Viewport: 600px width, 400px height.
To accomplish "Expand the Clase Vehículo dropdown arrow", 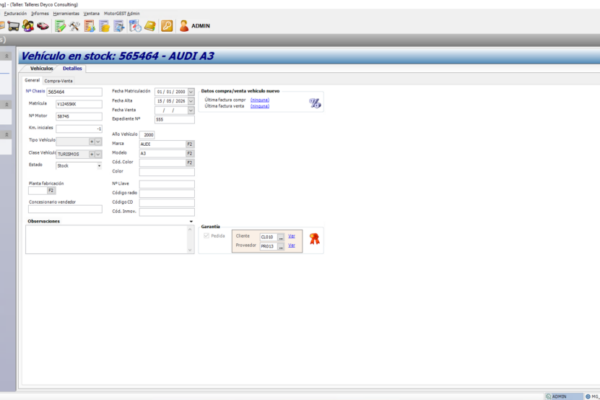I will click(x=98, y=154).
